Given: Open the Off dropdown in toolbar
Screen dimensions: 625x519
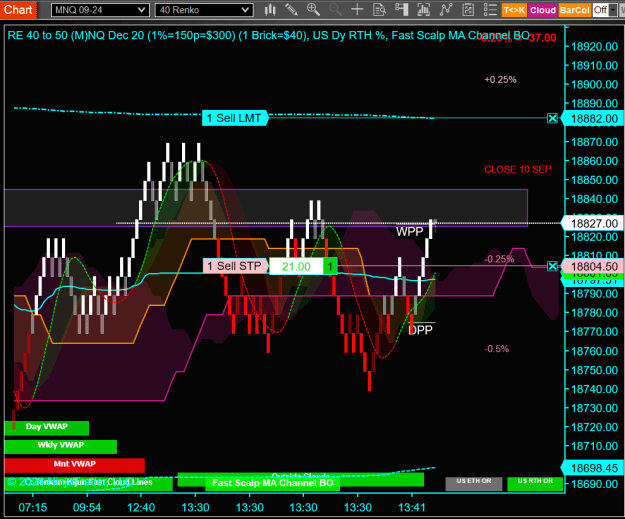Looking at the screenshot, I should (604, 10).
